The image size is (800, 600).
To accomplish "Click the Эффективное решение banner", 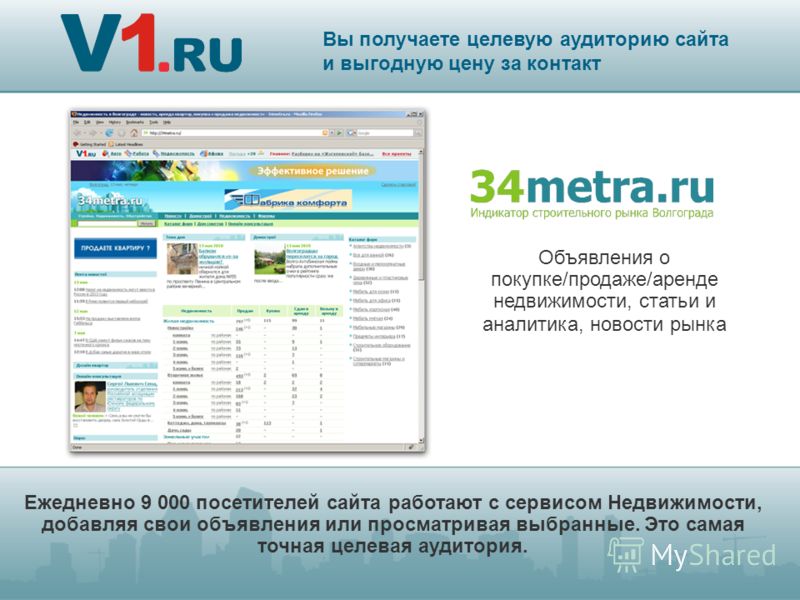I will click(x=245, y=171).
